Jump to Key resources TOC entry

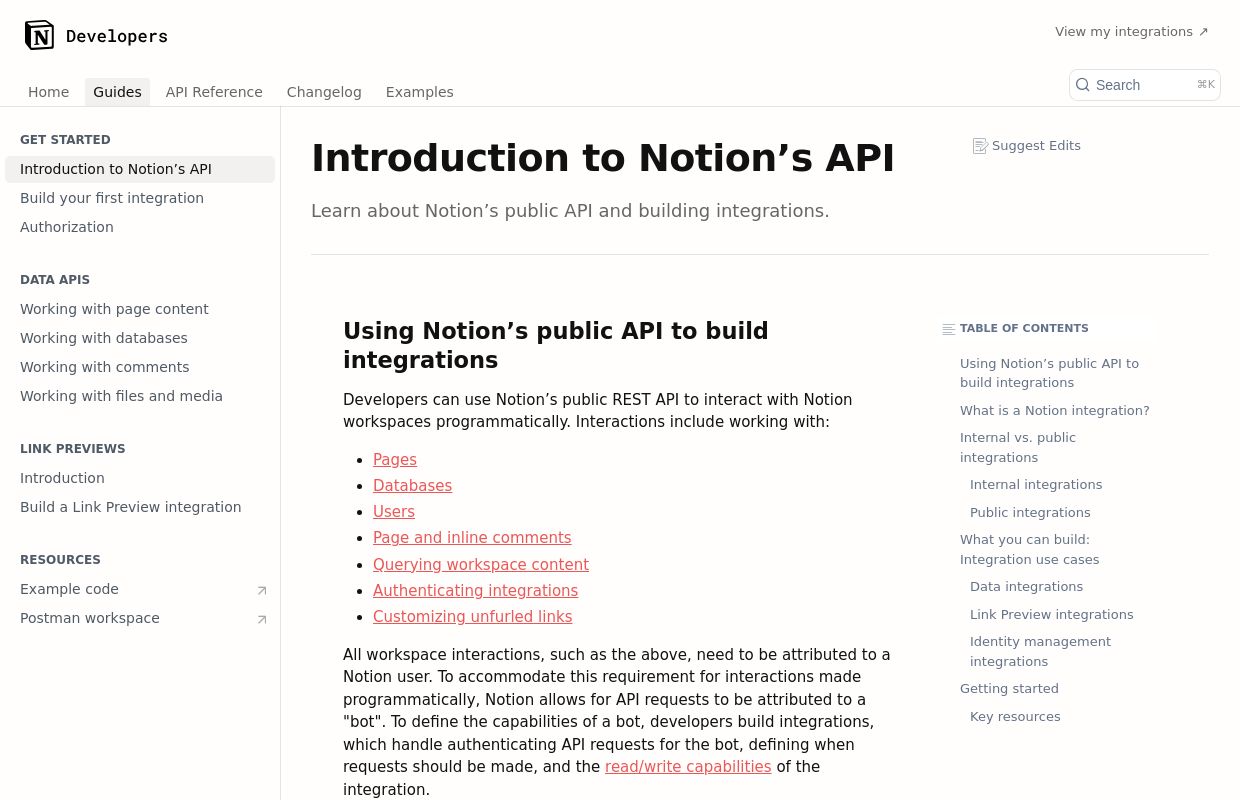click(x=1015, y=717)
